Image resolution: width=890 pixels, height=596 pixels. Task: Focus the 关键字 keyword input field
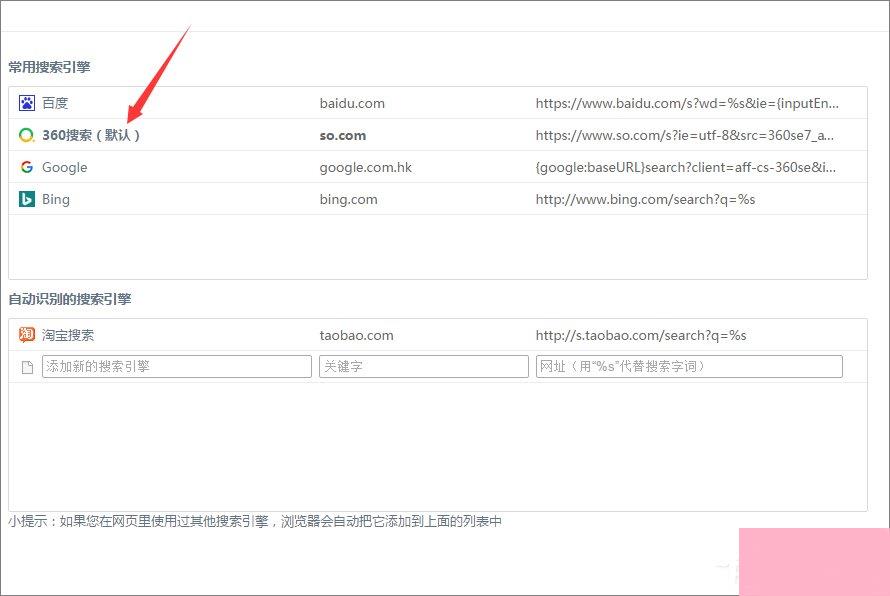tap(423, 366)
